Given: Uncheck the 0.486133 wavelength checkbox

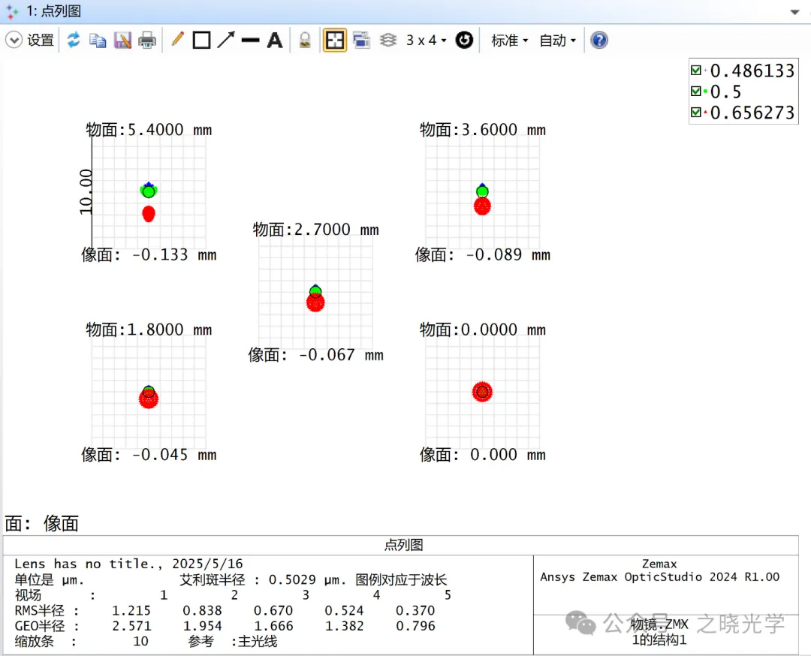Looking at the screenshot, I should (696, 71).
